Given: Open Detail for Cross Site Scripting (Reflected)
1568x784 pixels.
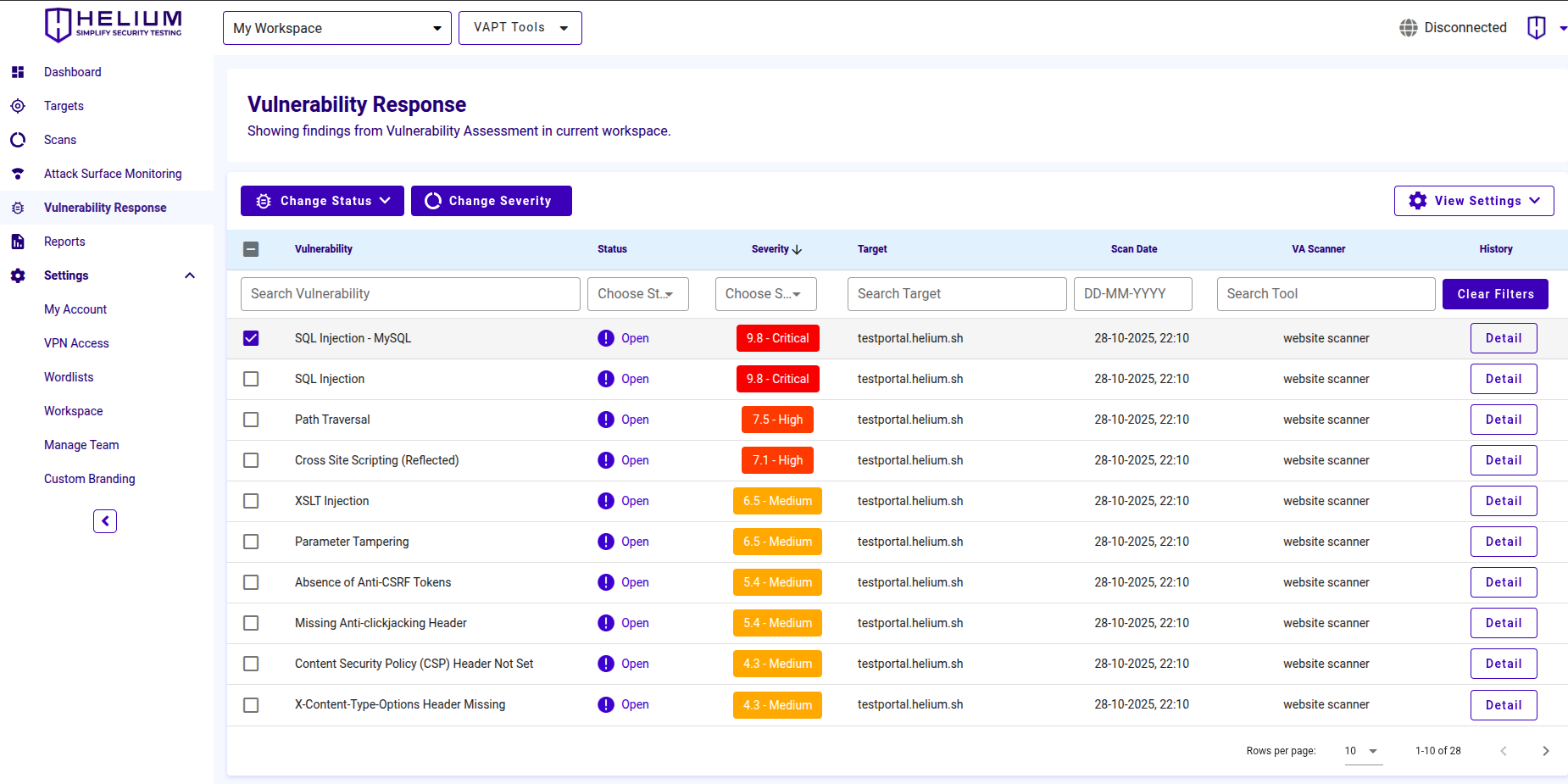Looking at the screenshot, I should (x=1504, y=460).
